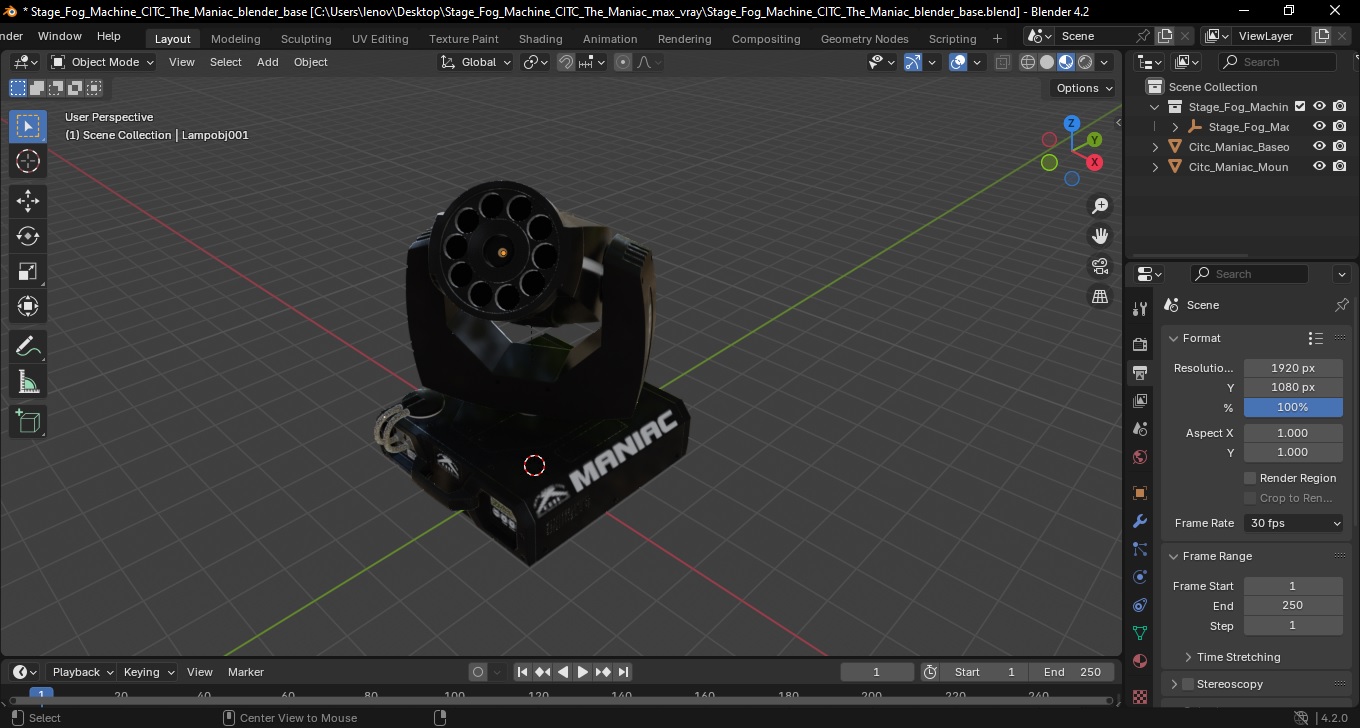The image size is (1360, 728).
Task: Open the World properties tab
Action: coord(1140,457)
